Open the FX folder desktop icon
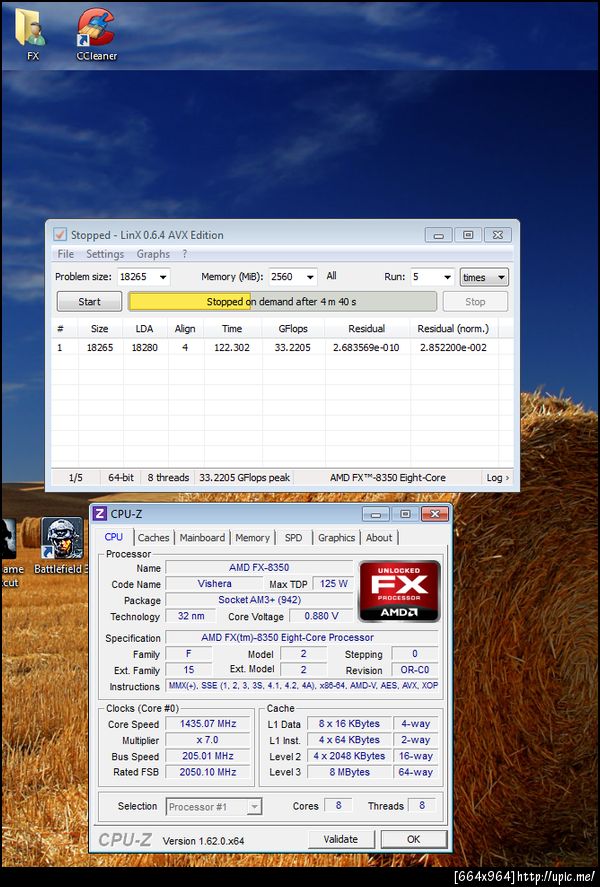 (31, 33)
